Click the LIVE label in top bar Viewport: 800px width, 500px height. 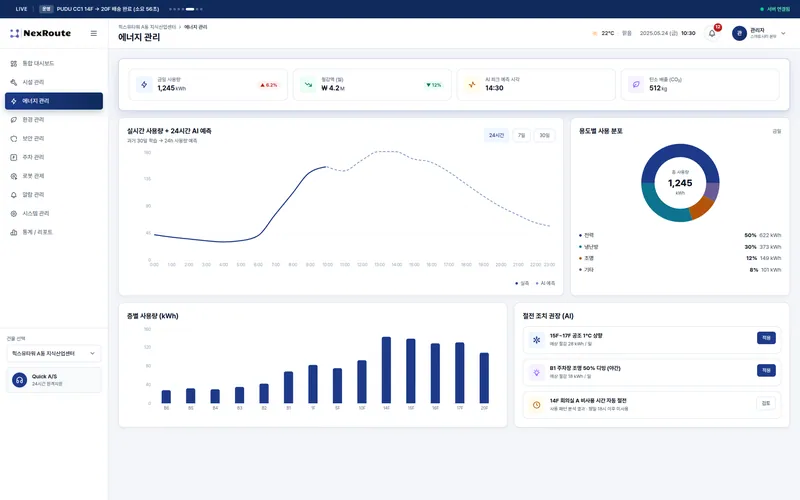pyautogui.click(x=21, y=9)
